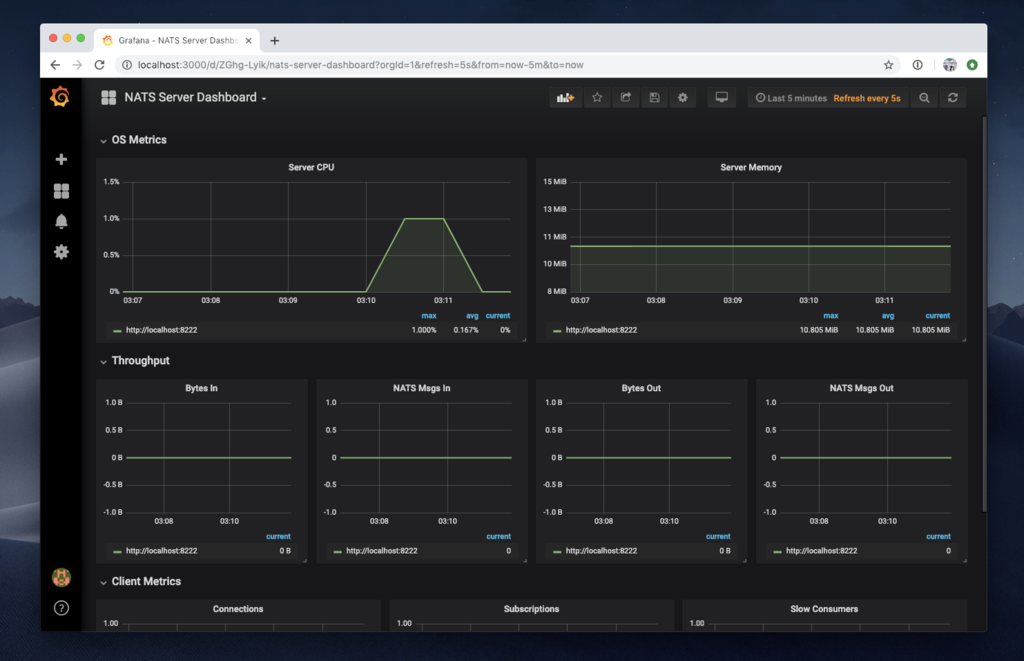Open dashboard settings gear in toolbar
Screen dimensions: 1024x661
682,98
